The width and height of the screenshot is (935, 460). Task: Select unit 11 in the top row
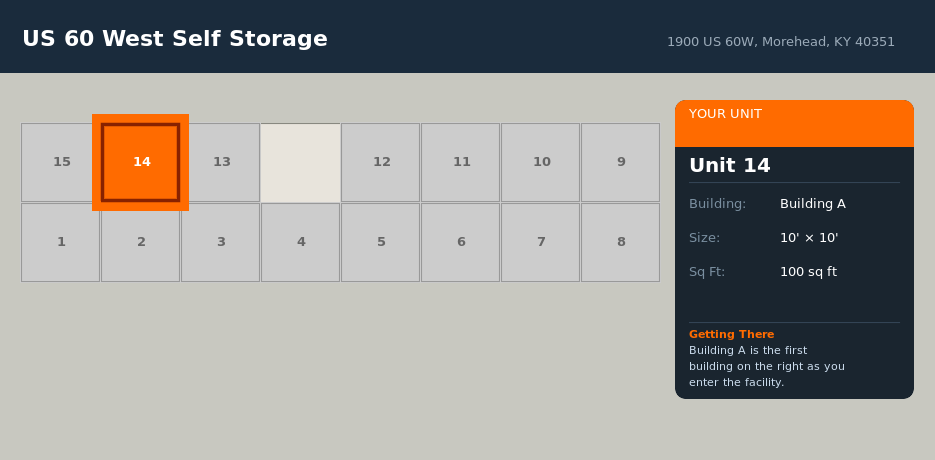tap(460, 162)
